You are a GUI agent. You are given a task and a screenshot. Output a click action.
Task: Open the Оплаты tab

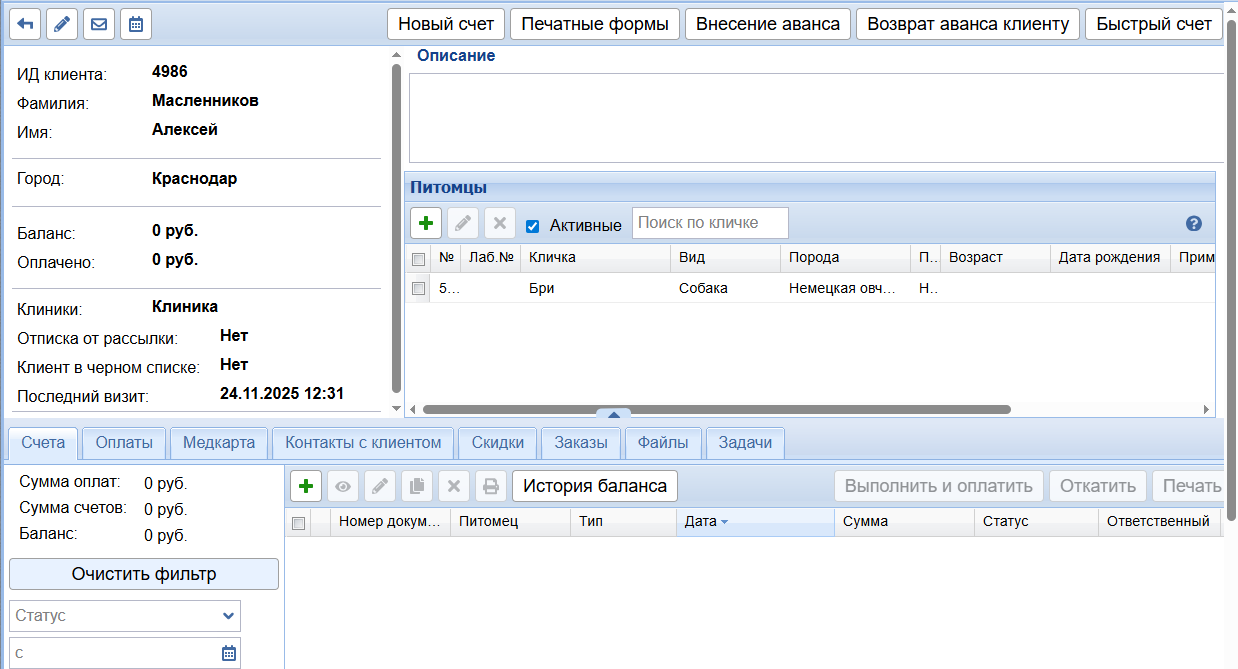(x=124, y=442)
